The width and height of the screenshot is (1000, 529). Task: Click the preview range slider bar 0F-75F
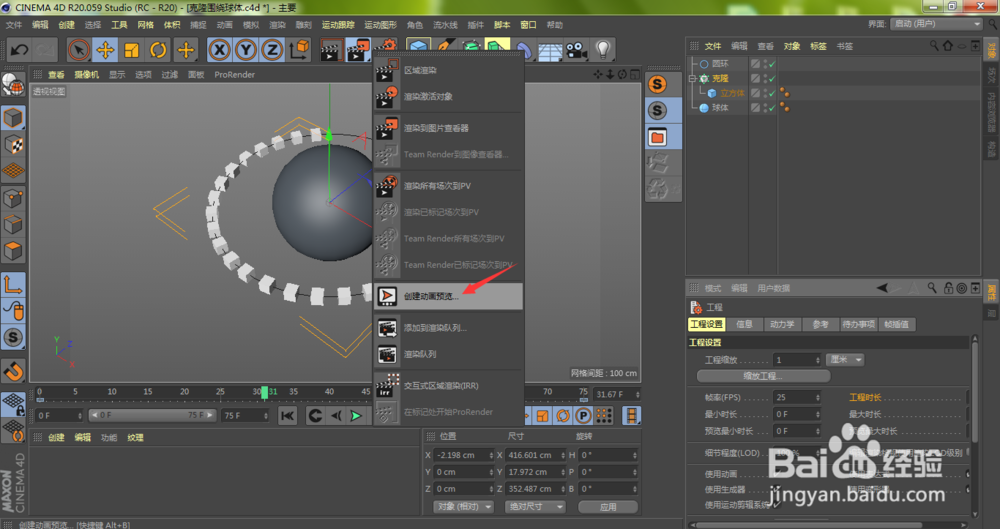pos(152,415)
